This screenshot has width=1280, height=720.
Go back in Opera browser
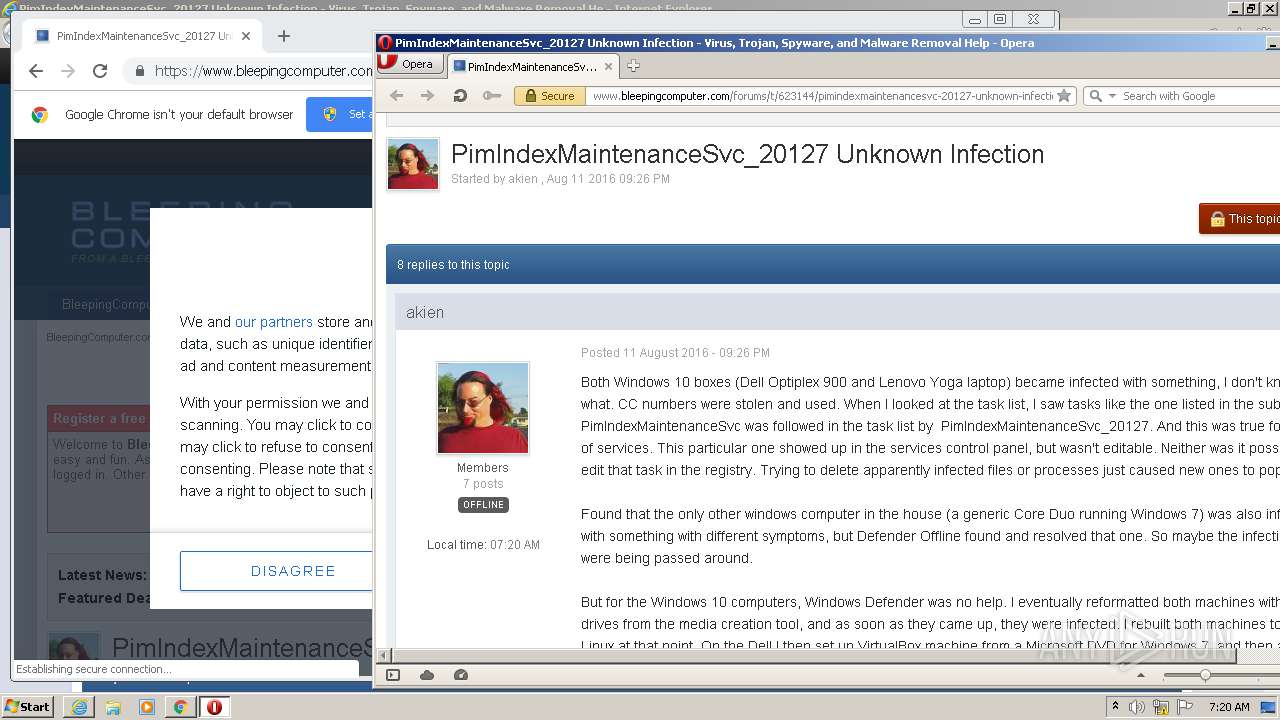click(397, 96)
